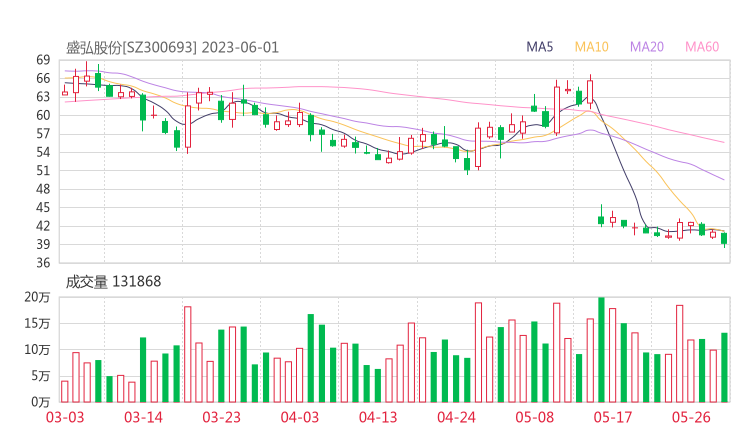
Task: Click the 04-03 date axis label
Action: click(300, 417)
